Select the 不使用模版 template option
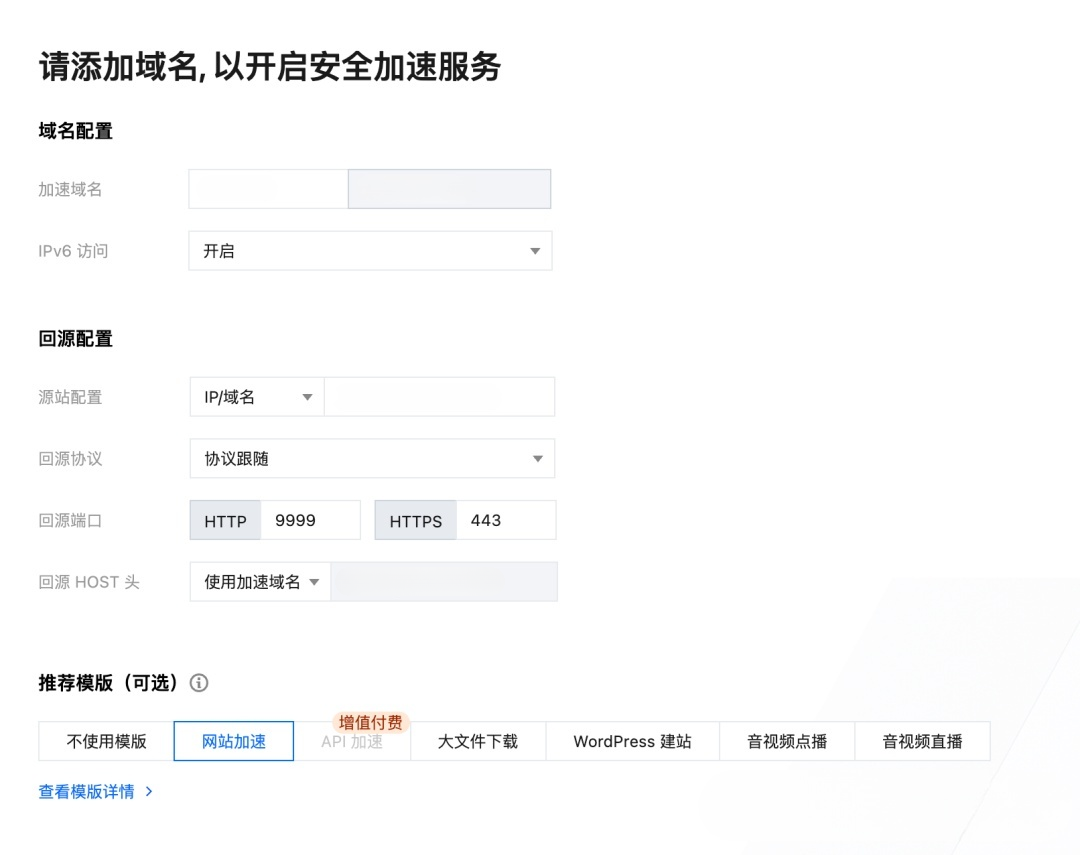The width and height of the screenshot is (1080, 855). click(x=106, y=741)
